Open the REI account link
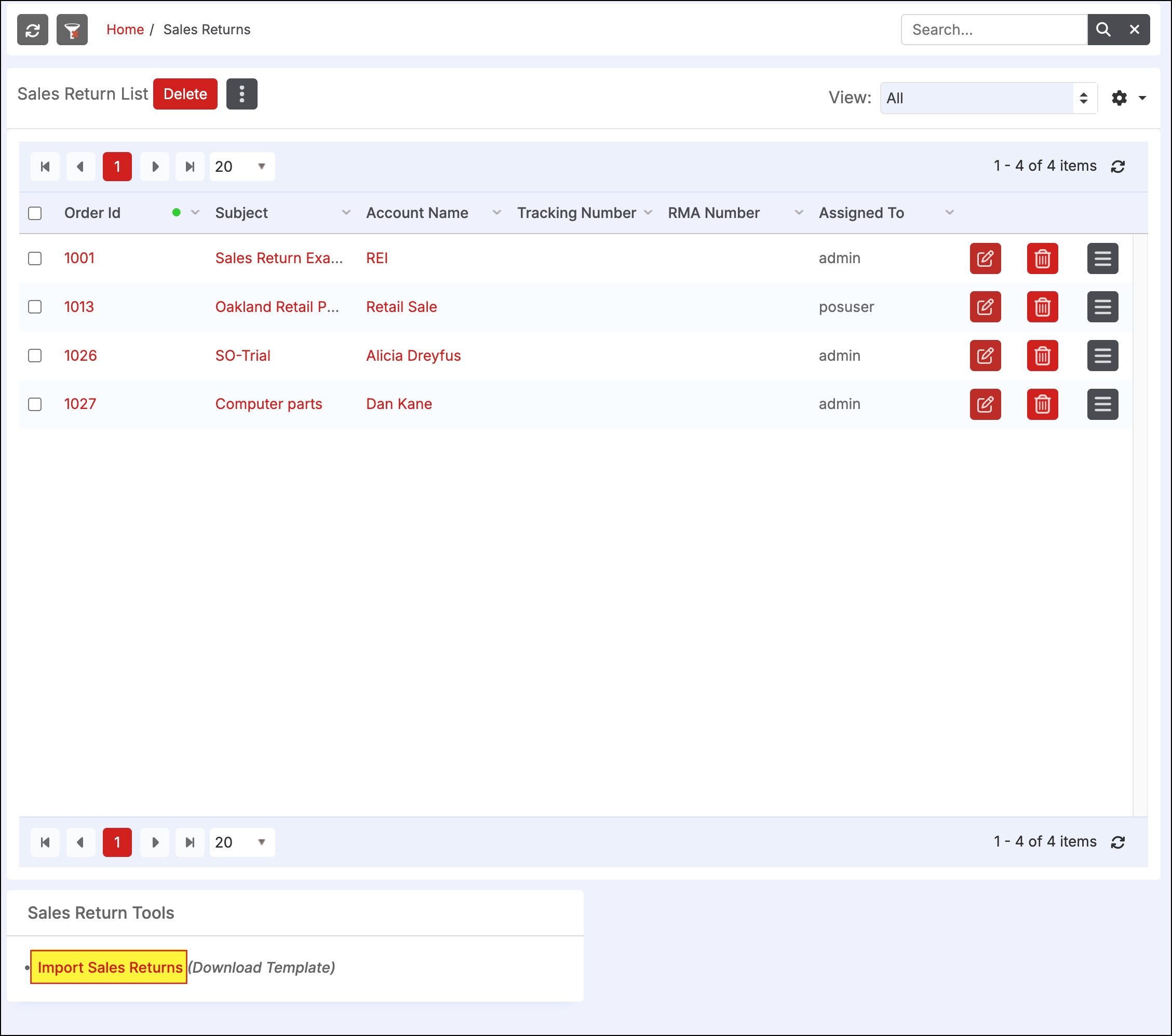Image resolution: width=1172 pixels, height=1036 pixels. [378, 258]
